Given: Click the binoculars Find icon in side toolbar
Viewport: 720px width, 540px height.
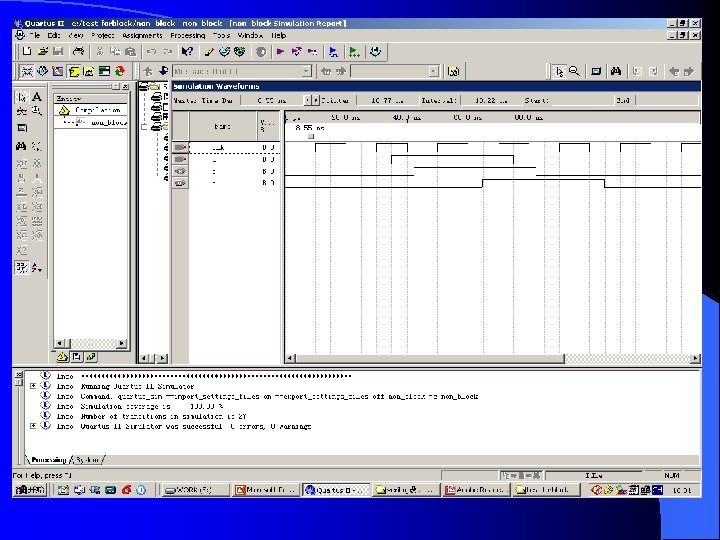Looking at the screenshot, I should [x=21, y=146].
